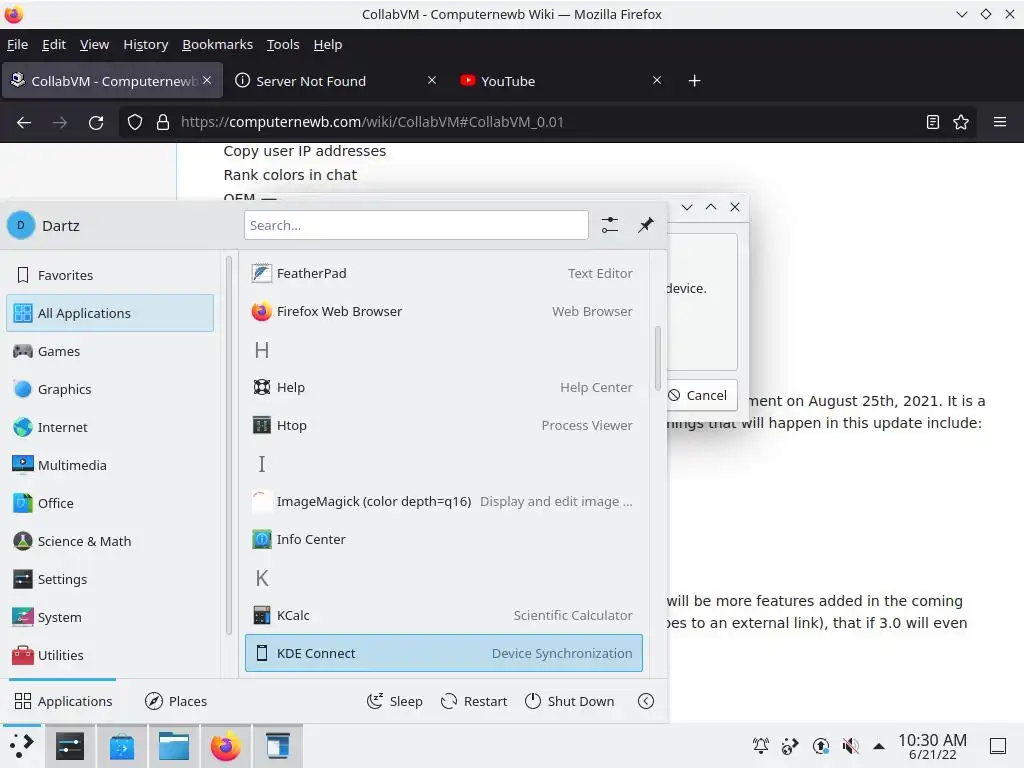Reload the current page
The image size is (1024, 768).
tap(96, 122)
